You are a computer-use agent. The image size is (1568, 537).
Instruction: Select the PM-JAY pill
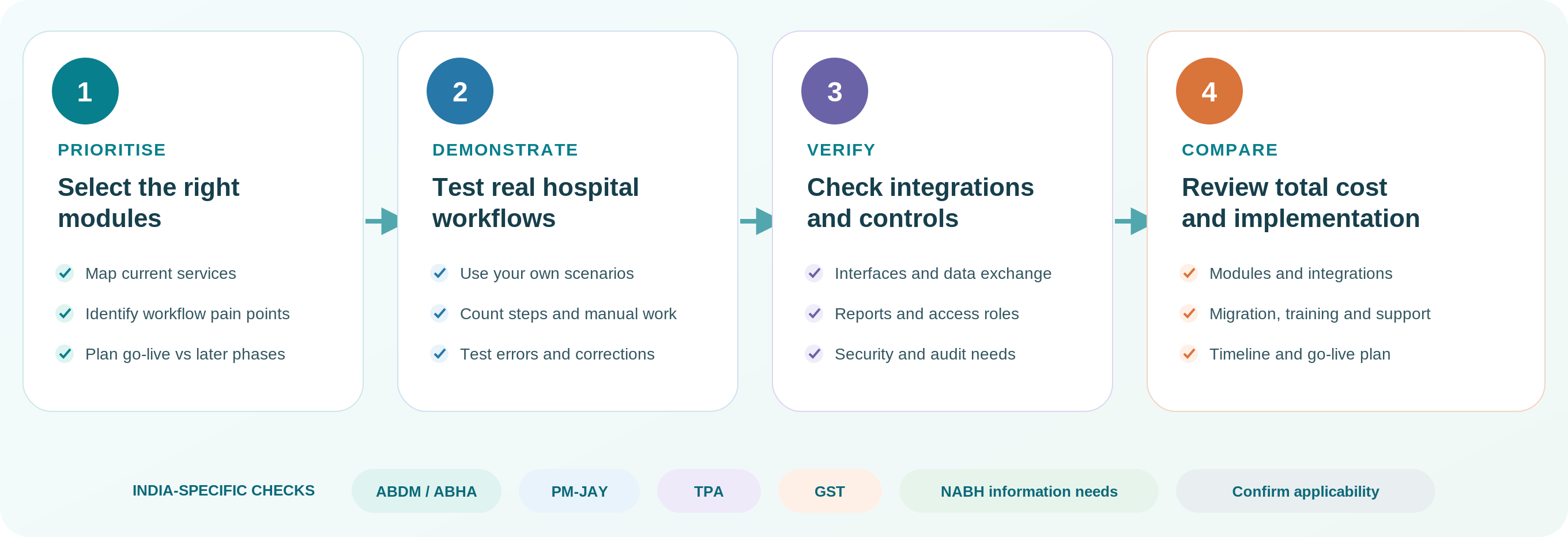tap(579, 491)
